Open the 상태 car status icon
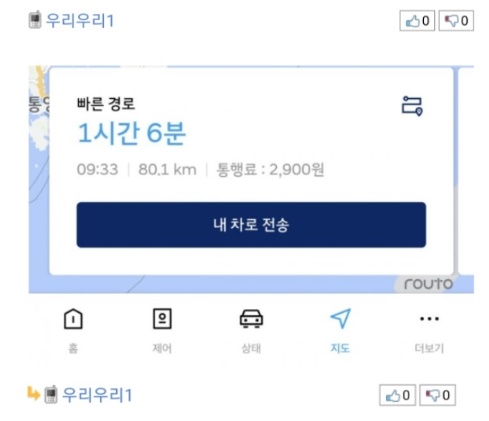 point(251,319)
